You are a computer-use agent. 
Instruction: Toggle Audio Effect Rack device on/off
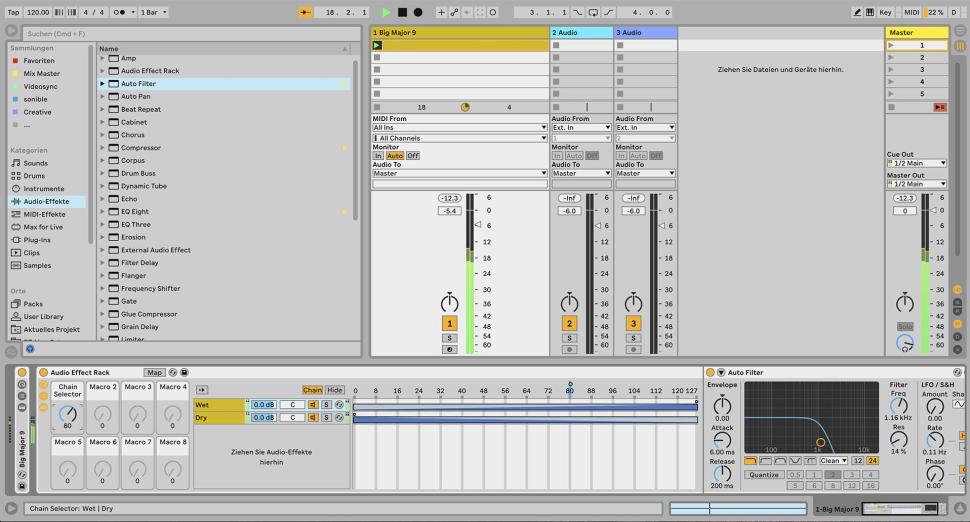(x=43, y=372)
